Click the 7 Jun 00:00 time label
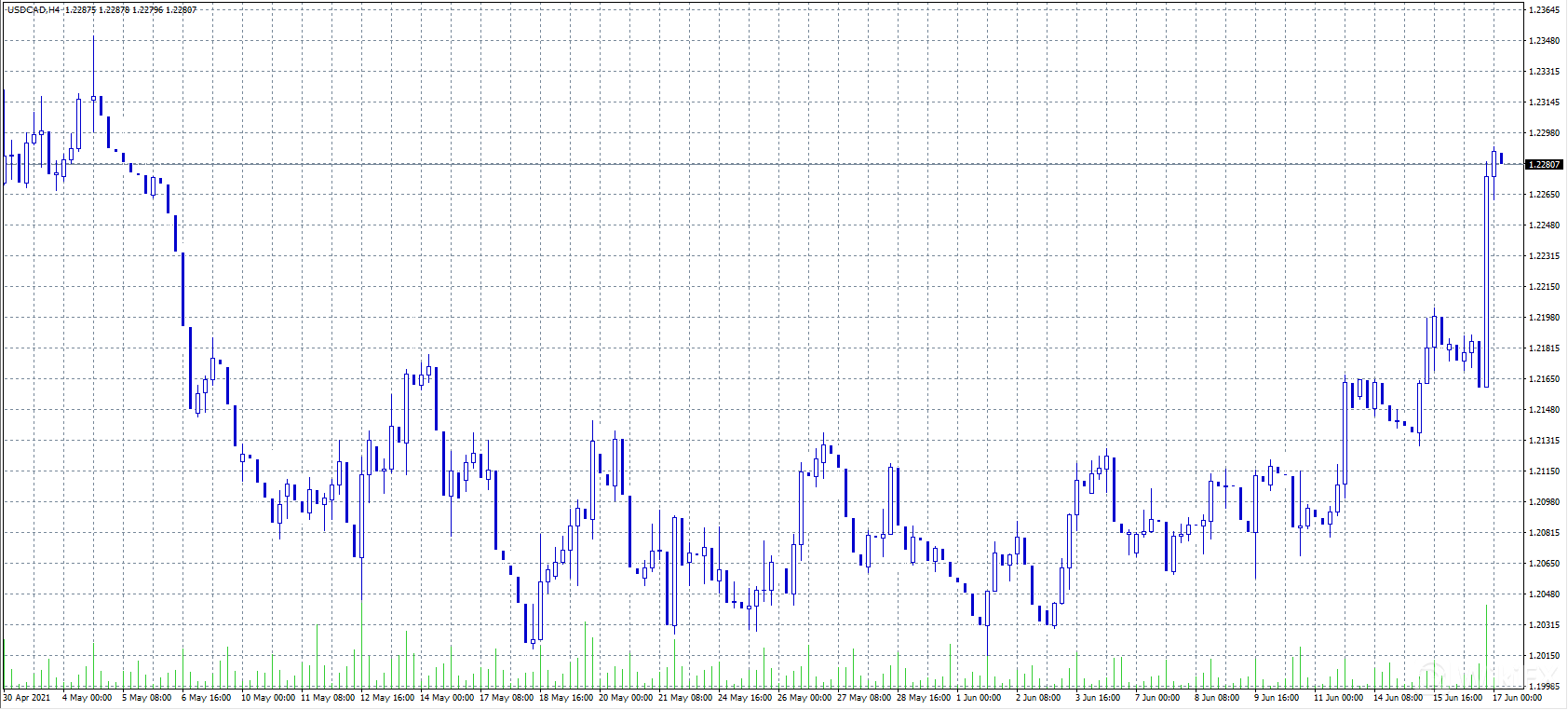The image size is (1568, 710). [x=1156, y=697]
